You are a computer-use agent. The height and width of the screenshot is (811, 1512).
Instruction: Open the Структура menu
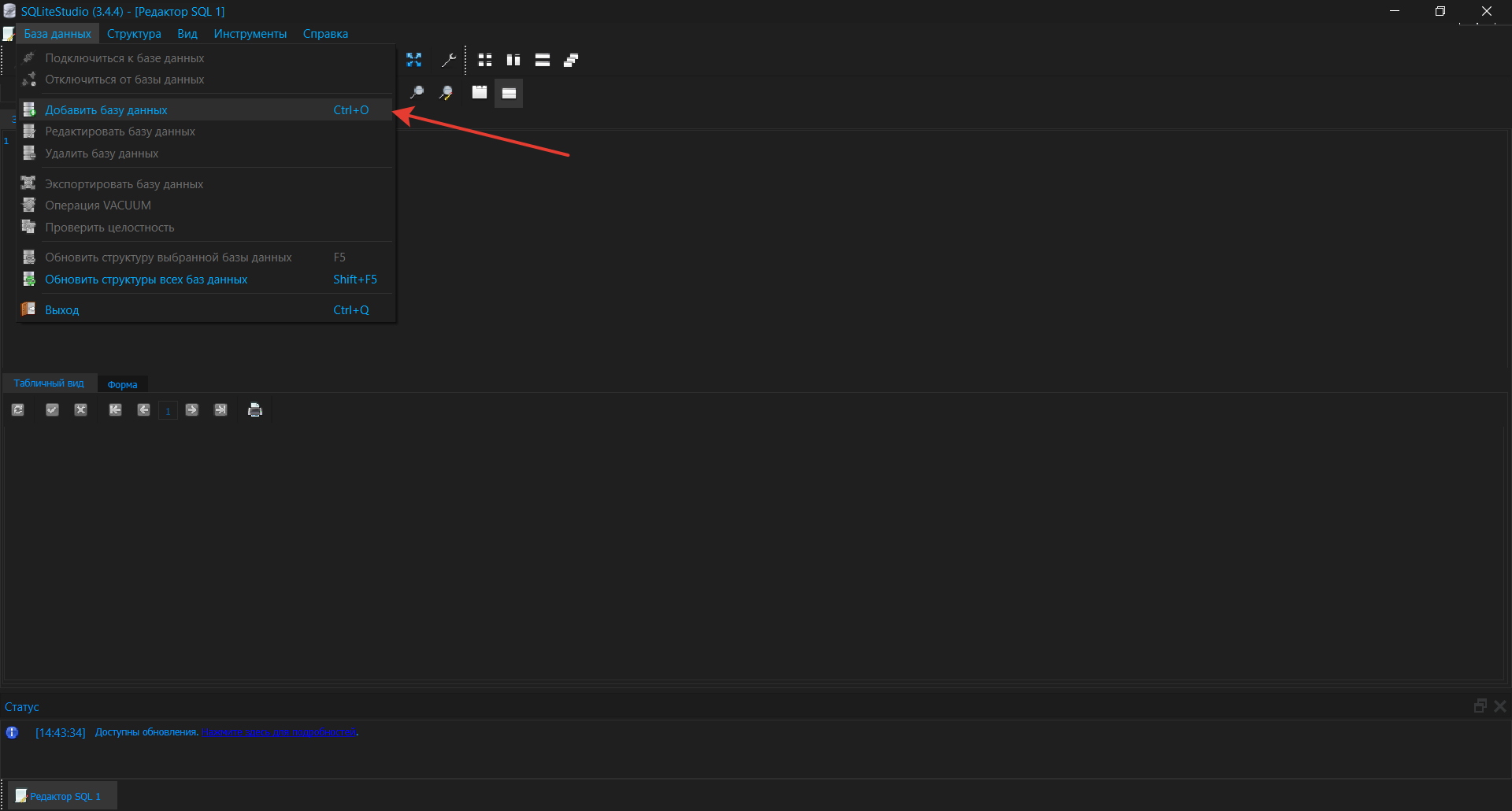[134, 34]
